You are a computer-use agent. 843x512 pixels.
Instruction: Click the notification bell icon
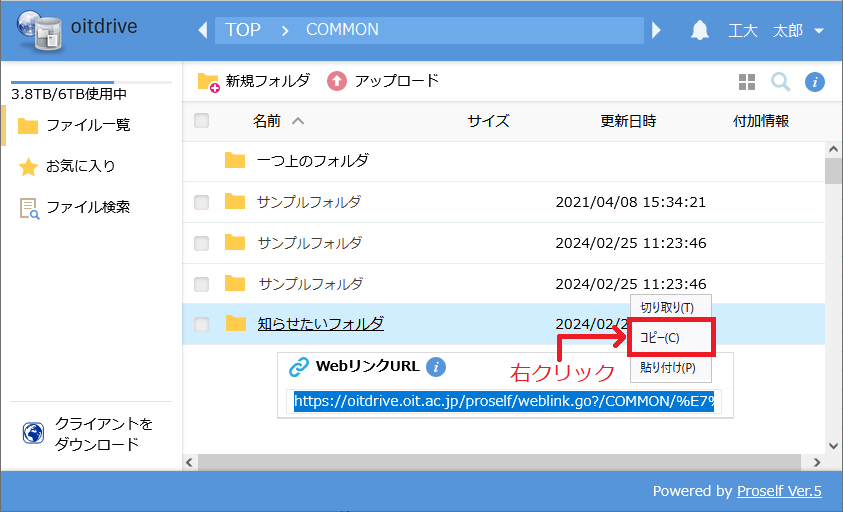pos(700,30)
